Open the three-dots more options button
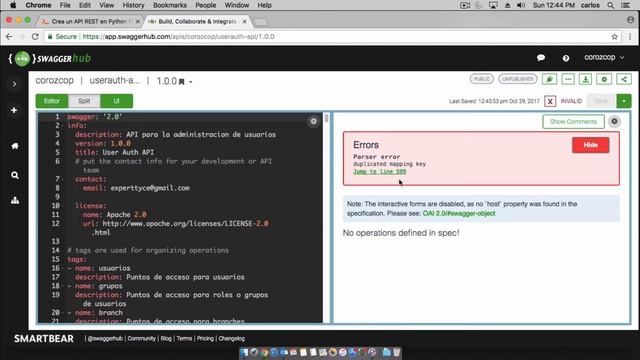 coord(568,79)
